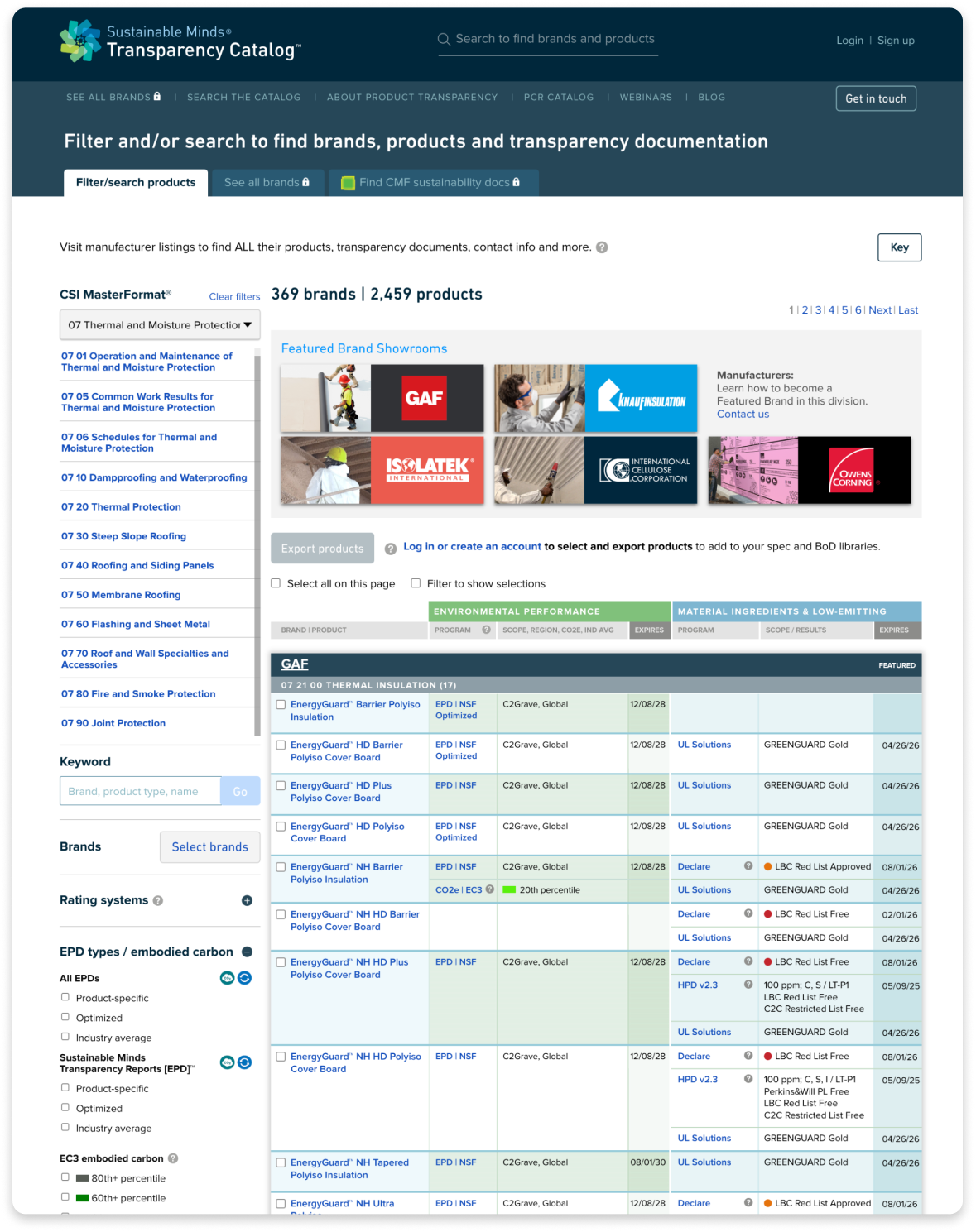
Task: Click the Keyword brand search input field
Action: (x=140, y=791)
